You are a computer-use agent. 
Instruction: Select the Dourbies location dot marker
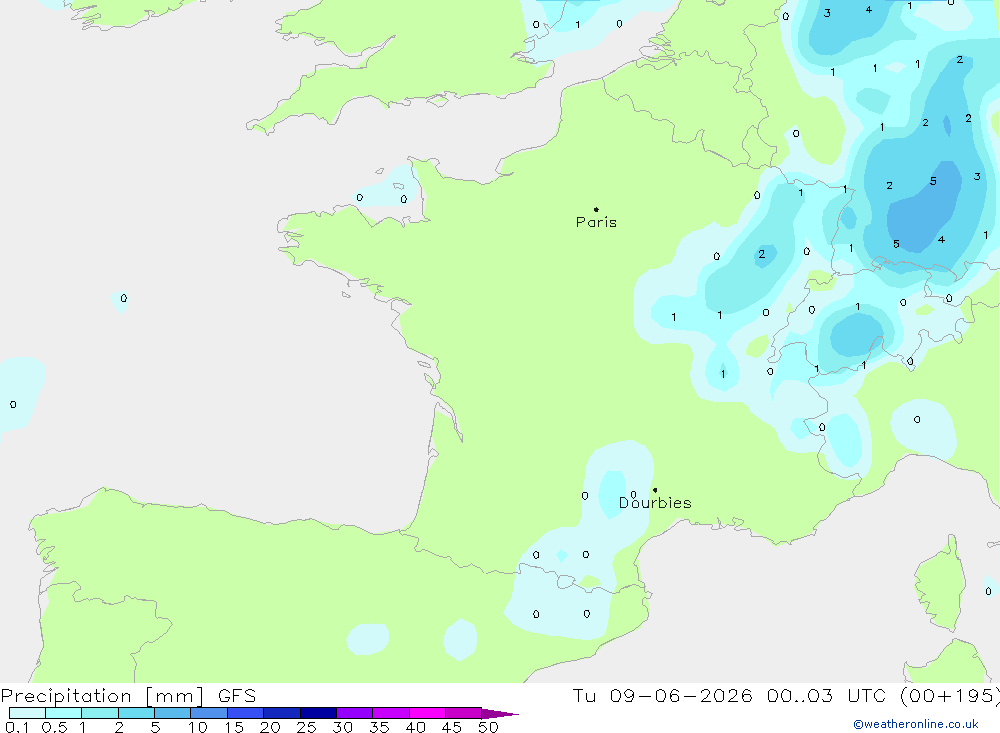tap(655, 490)
